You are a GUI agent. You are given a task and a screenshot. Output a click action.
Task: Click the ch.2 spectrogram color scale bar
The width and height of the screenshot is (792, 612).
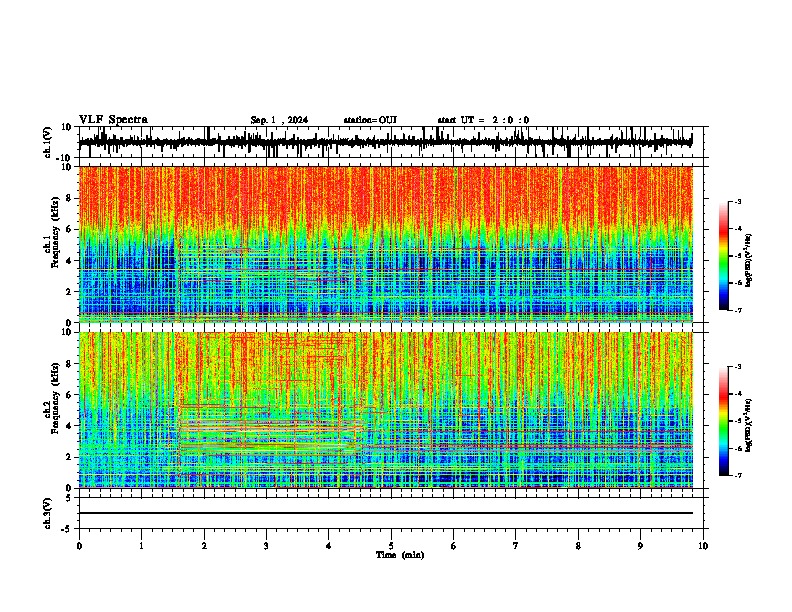click(723, 421)
